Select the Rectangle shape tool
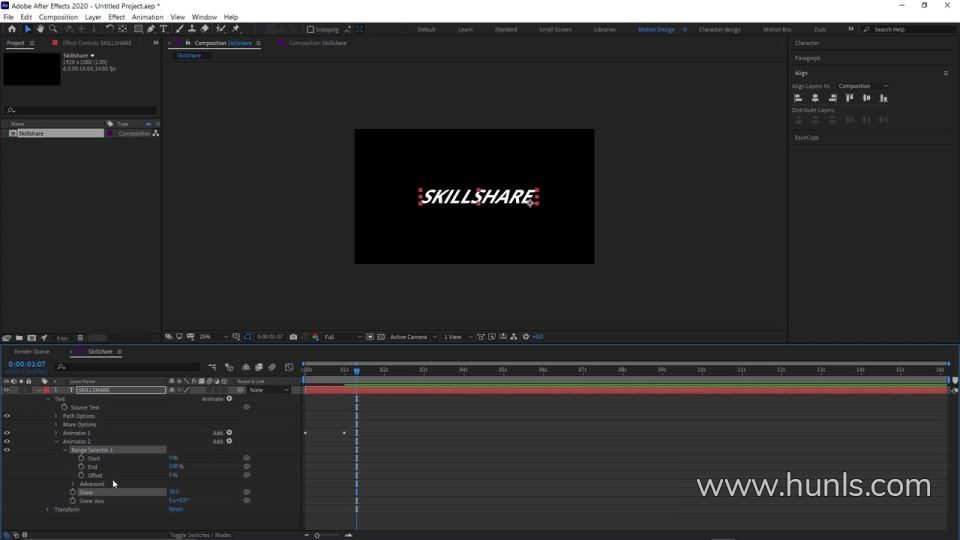 click(x=138, y=29)
